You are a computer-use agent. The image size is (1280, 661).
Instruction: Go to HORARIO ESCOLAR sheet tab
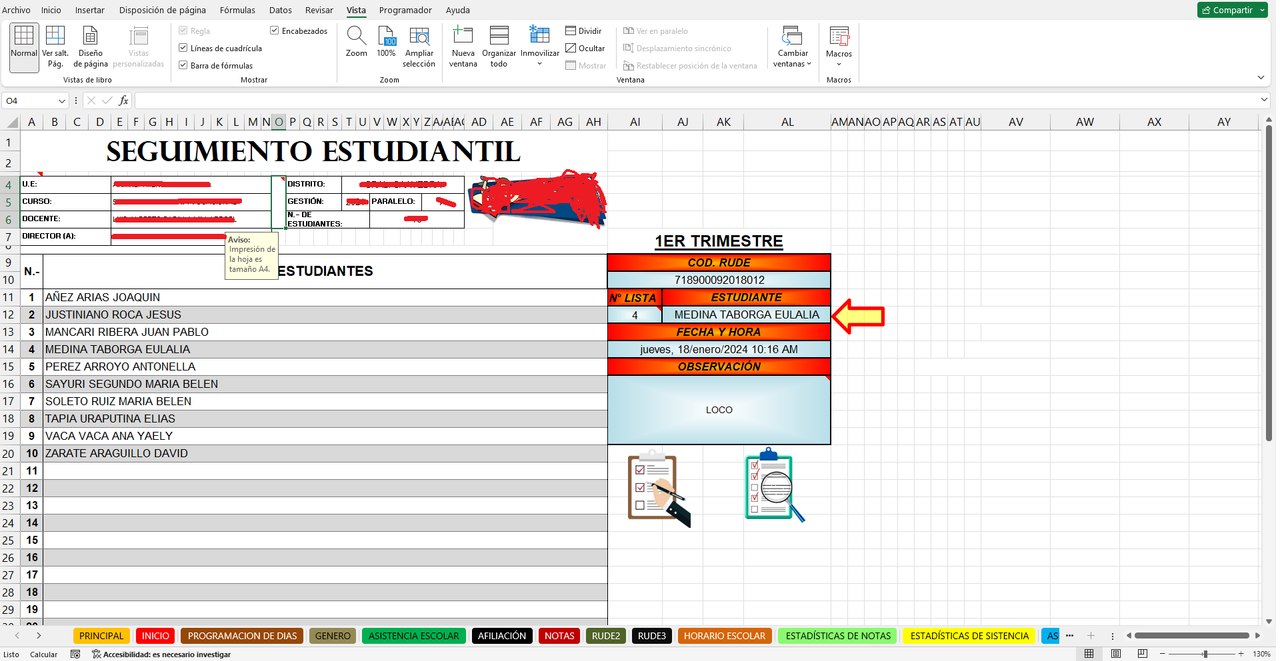pyautogui.click(x=725, y=636)
